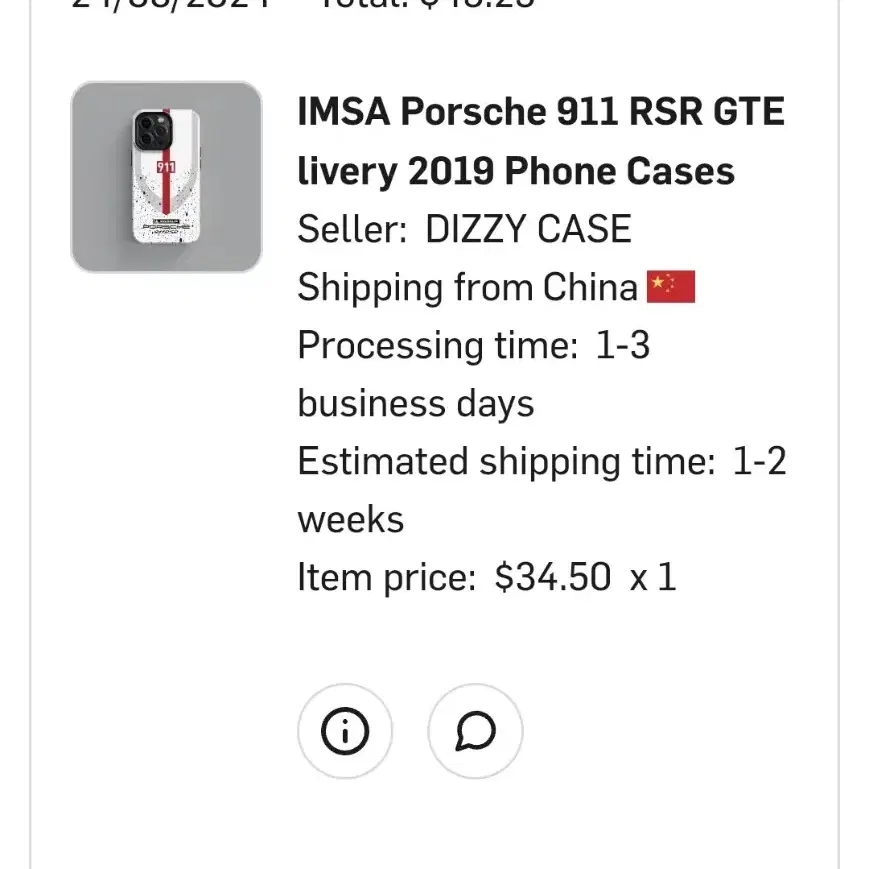Tap the 'Item price:' label
This screenshot has width=869, height=869.
coord(387,577)
